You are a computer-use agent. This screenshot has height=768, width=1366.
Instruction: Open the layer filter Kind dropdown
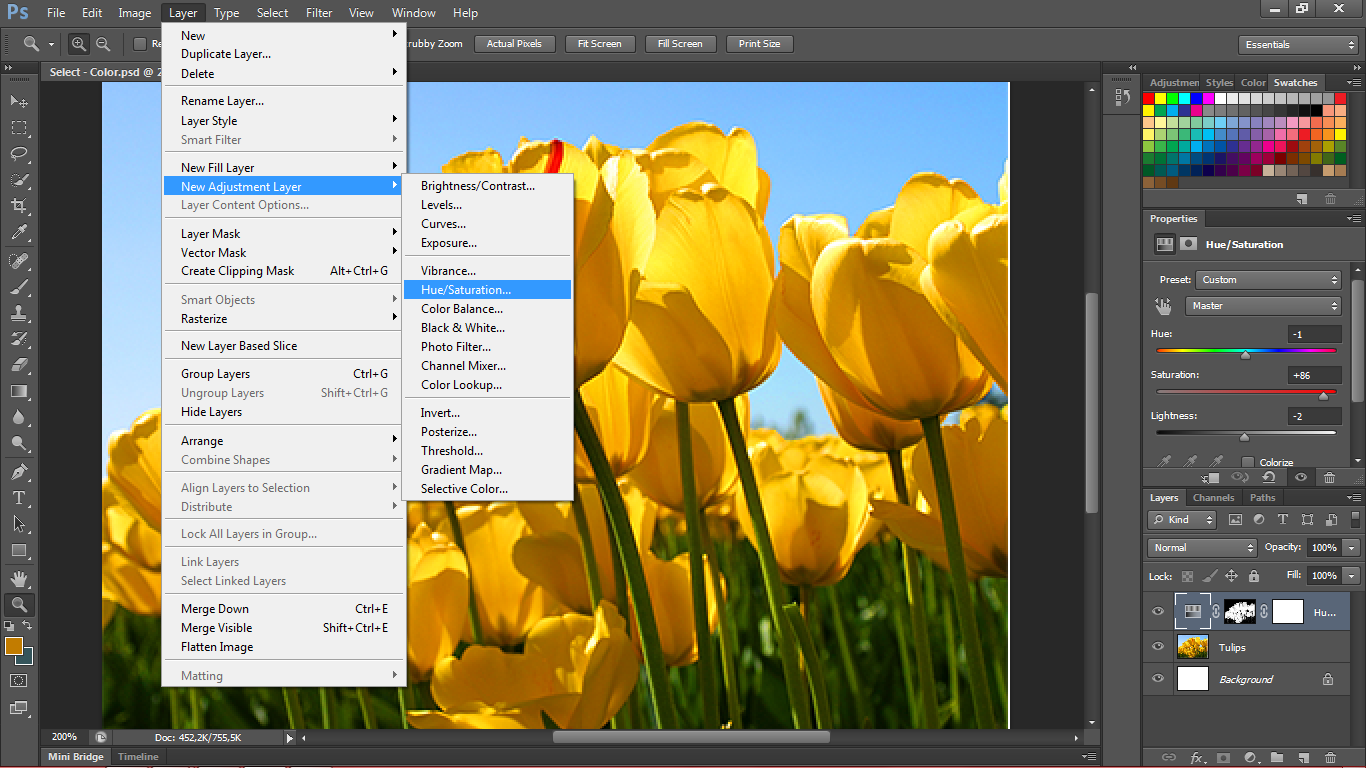[x=1182, y=520]
